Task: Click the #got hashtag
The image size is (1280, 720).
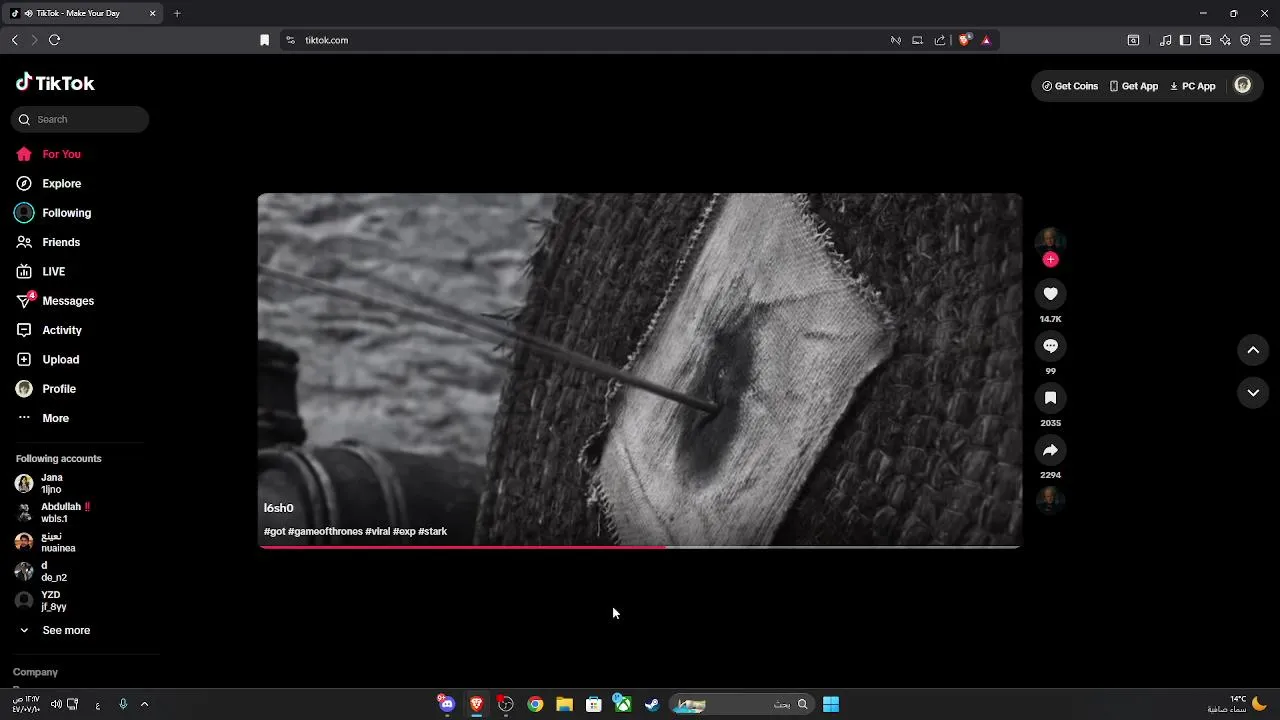Action: (x=274, y=531)
